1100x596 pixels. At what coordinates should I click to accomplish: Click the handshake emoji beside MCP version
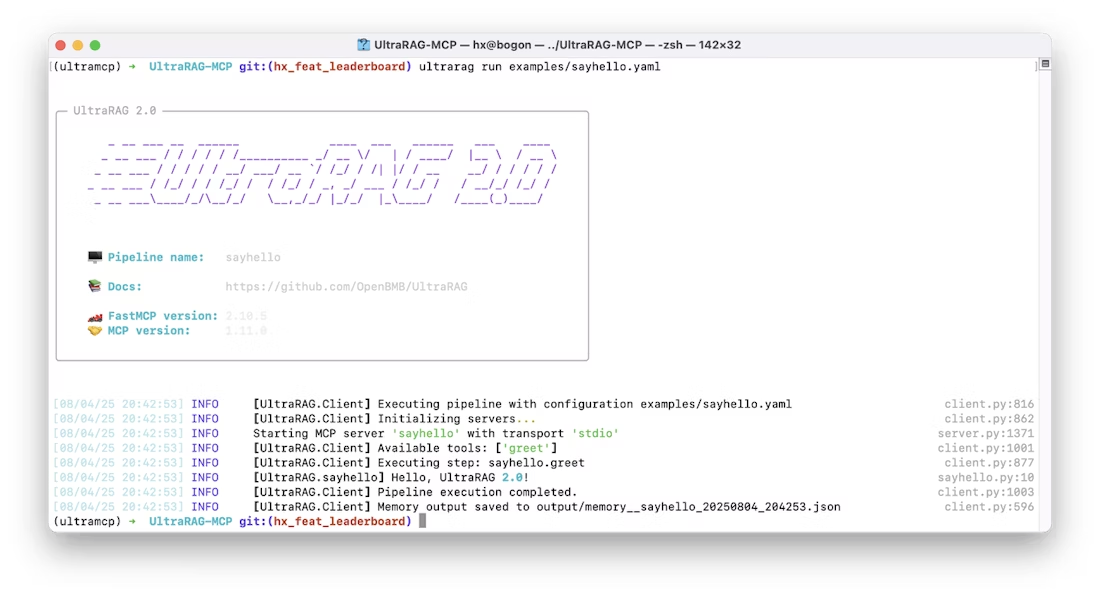pyautogui.click(x=95, y=331)
